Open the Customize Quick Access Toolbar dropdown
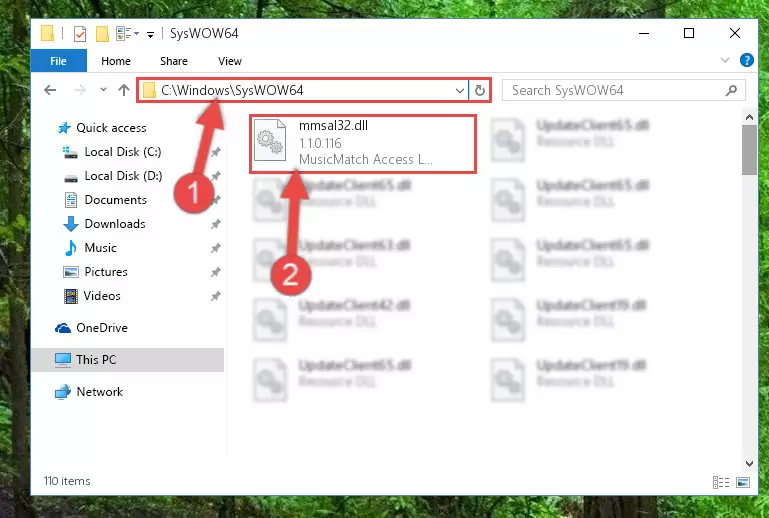Viewport: 769px width, 518px height. click(151, 34)
